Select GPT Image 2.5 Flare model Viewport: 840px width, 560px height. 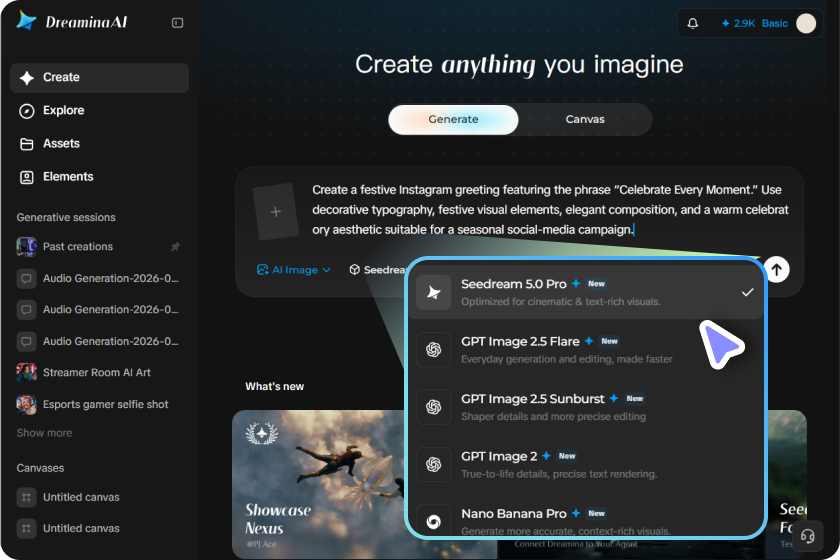pyautogui.click(x=587, y=349)
